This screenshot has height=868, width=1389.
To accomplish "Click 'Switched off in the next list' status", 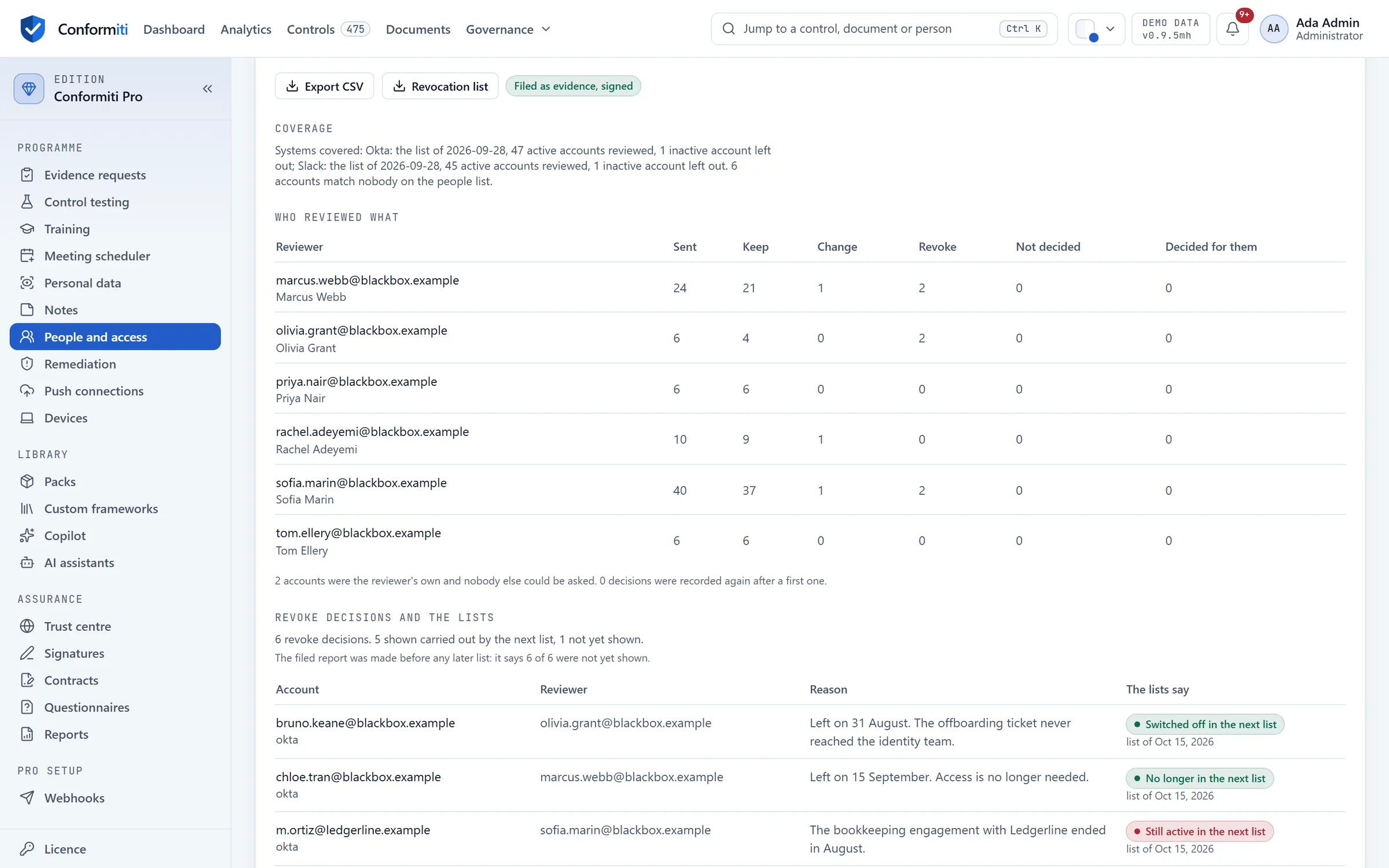I will [1205, 724].
